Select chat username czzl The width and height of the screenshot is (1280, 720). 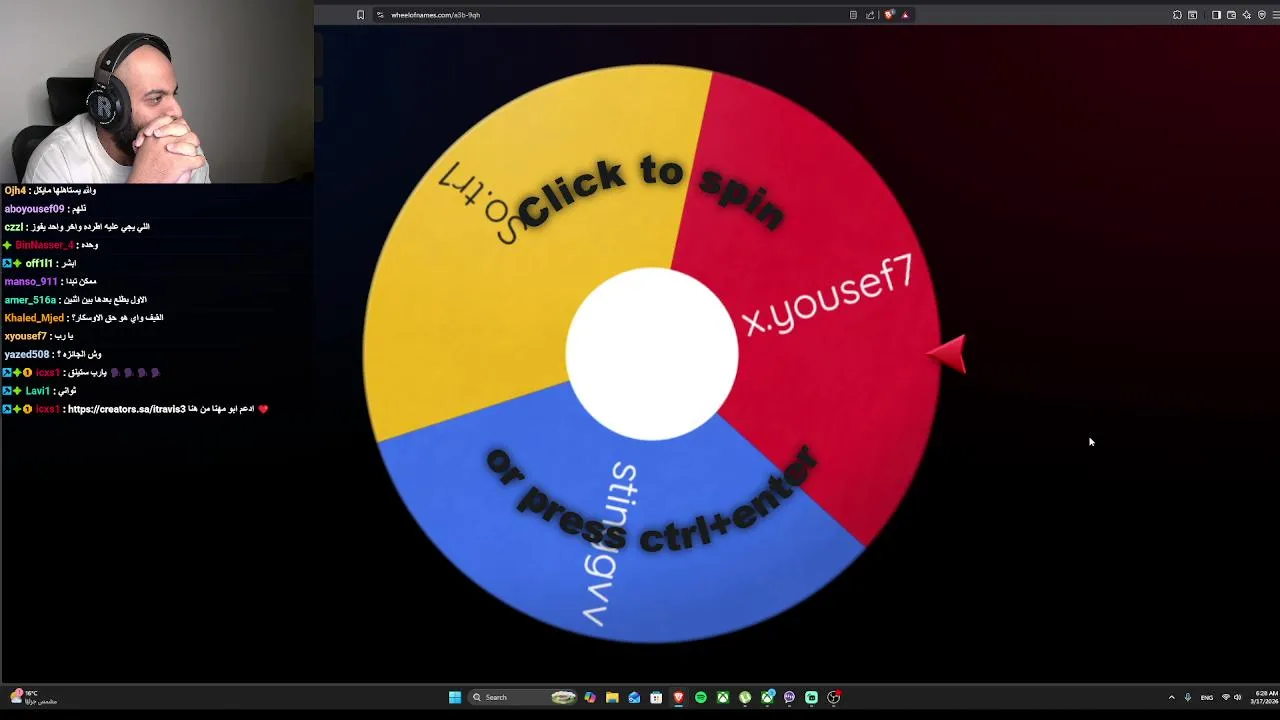tap(13, 227)
